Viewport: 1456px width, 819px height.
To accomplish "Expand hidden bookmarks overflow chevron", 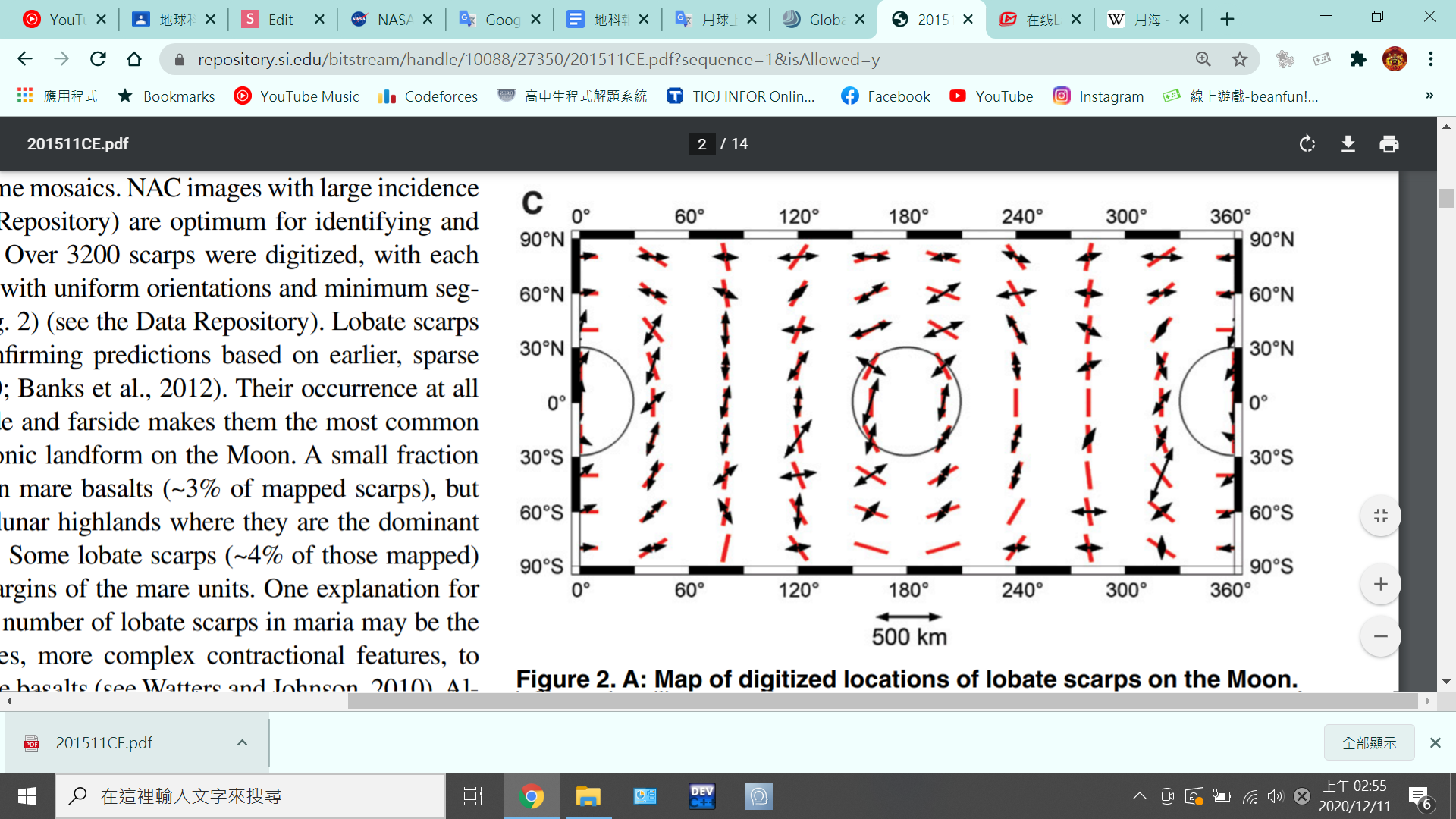I will pos(1429,96).
